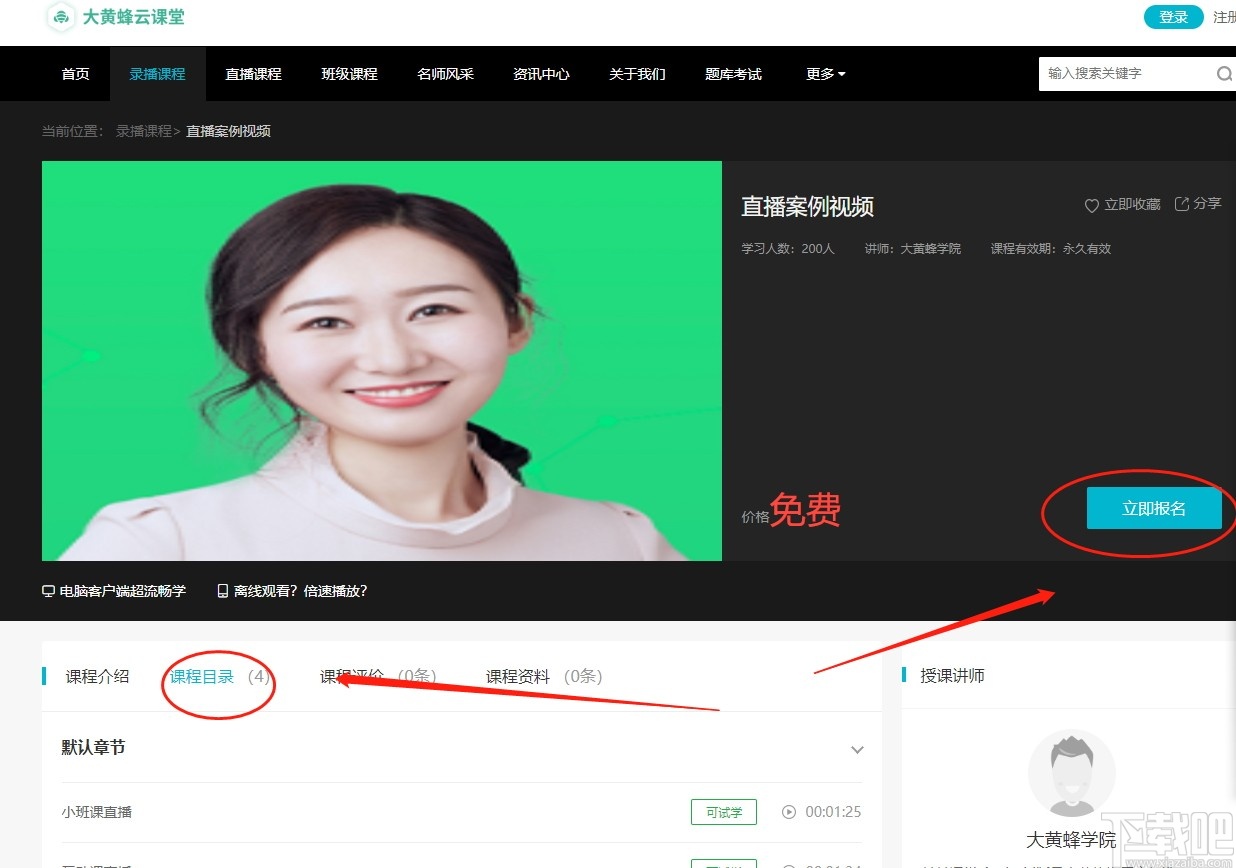This screenshot has height=868, width=1236.
Task: Open the 课程介绍 tab
Action: [x=98, y=676]
